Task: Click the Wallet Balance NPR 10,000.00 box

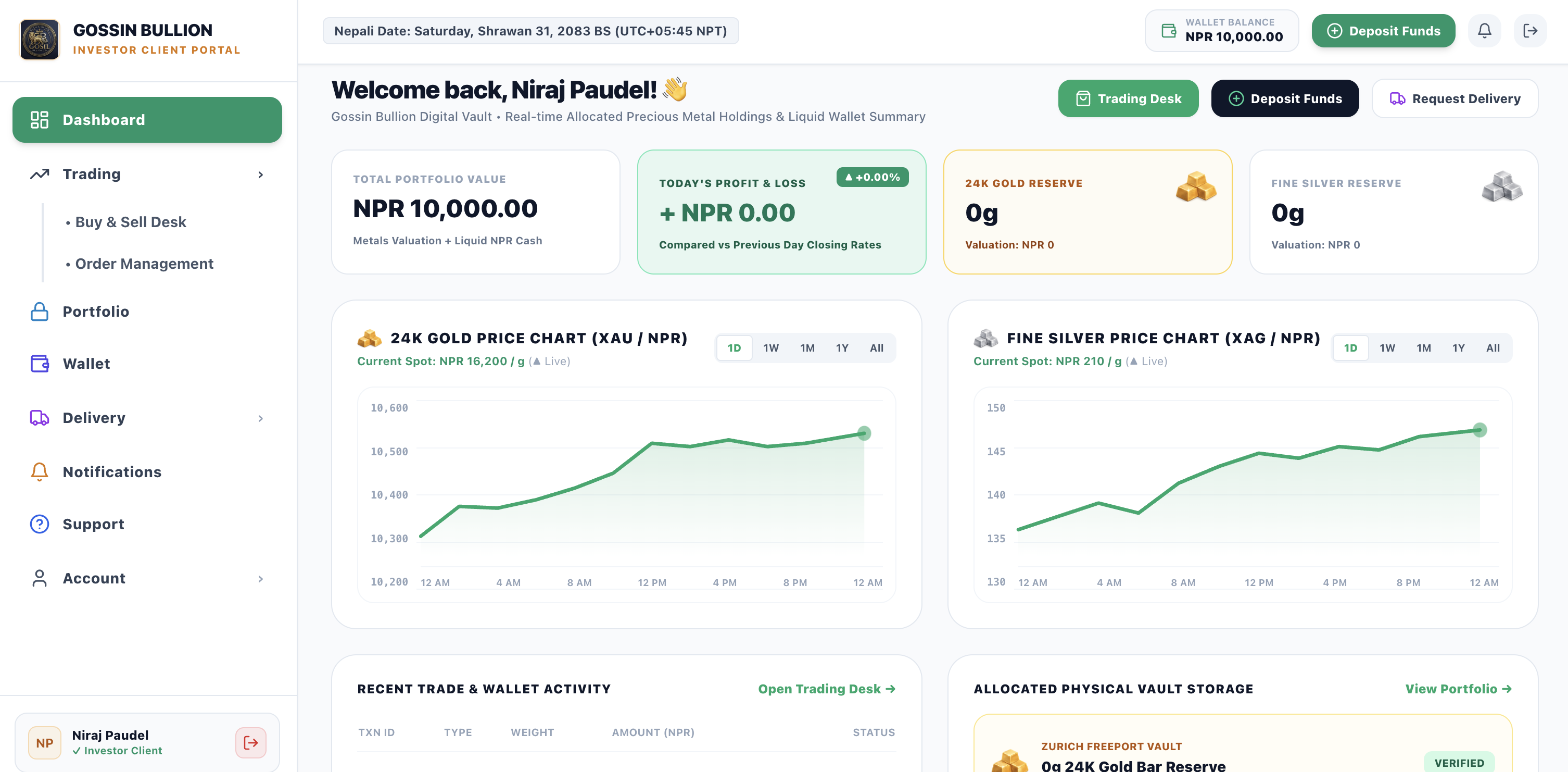Action: (1222, 30)
